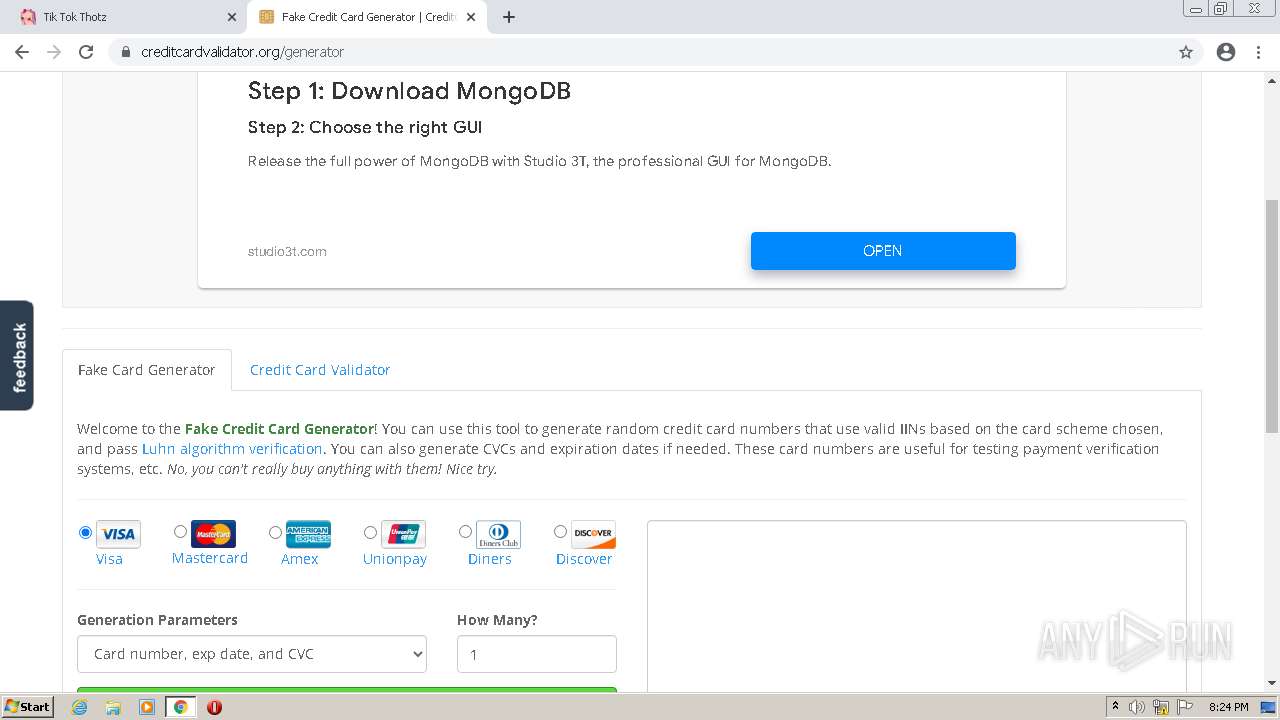Click the Discover logo icon
Screen dimensions: 1280x720
point(593,534)
